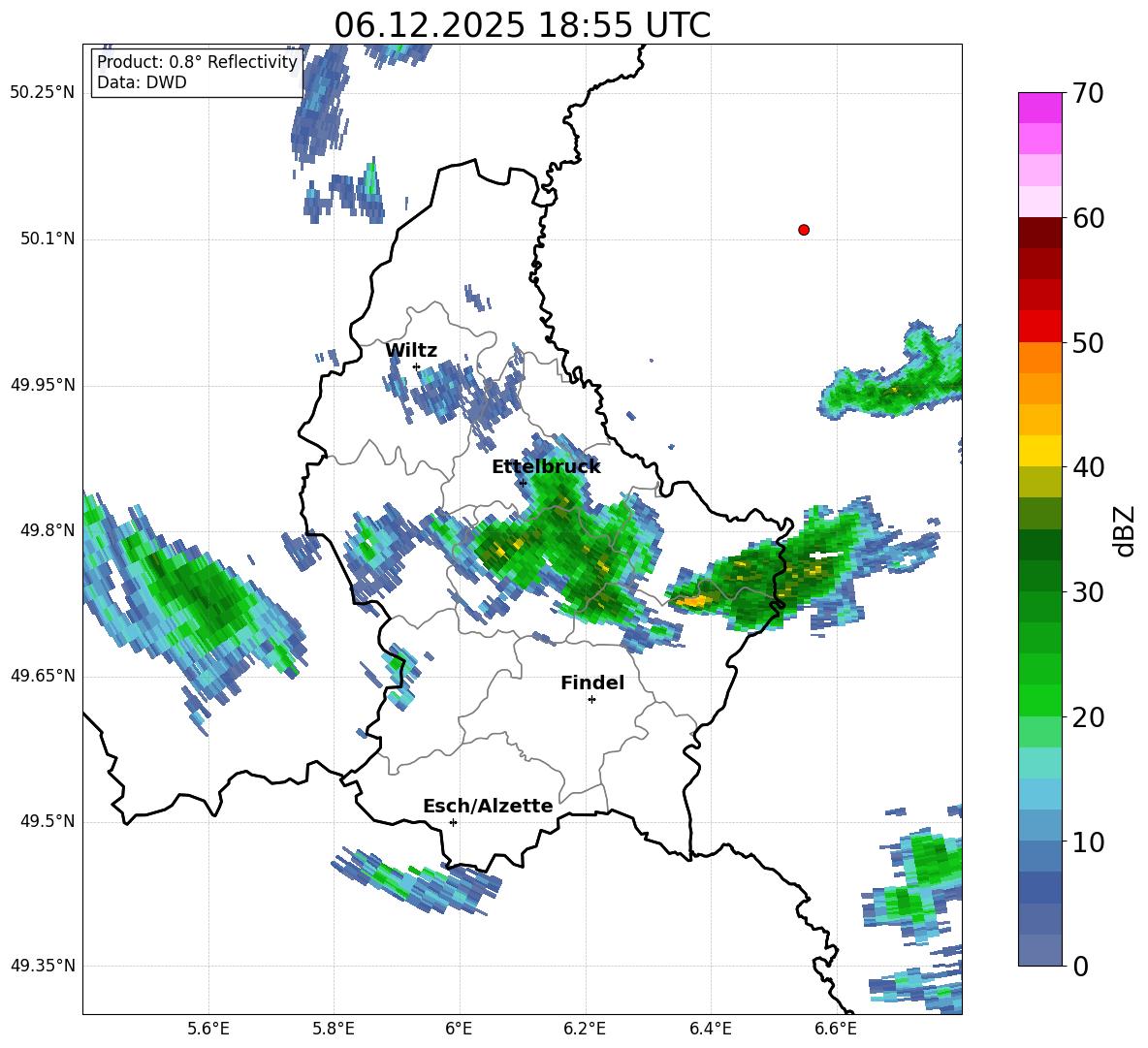The height and width of the screenshot is (1048, 1148).
Task: Pick the dark red colorbar segment below 60
Action: (1039, 234)
